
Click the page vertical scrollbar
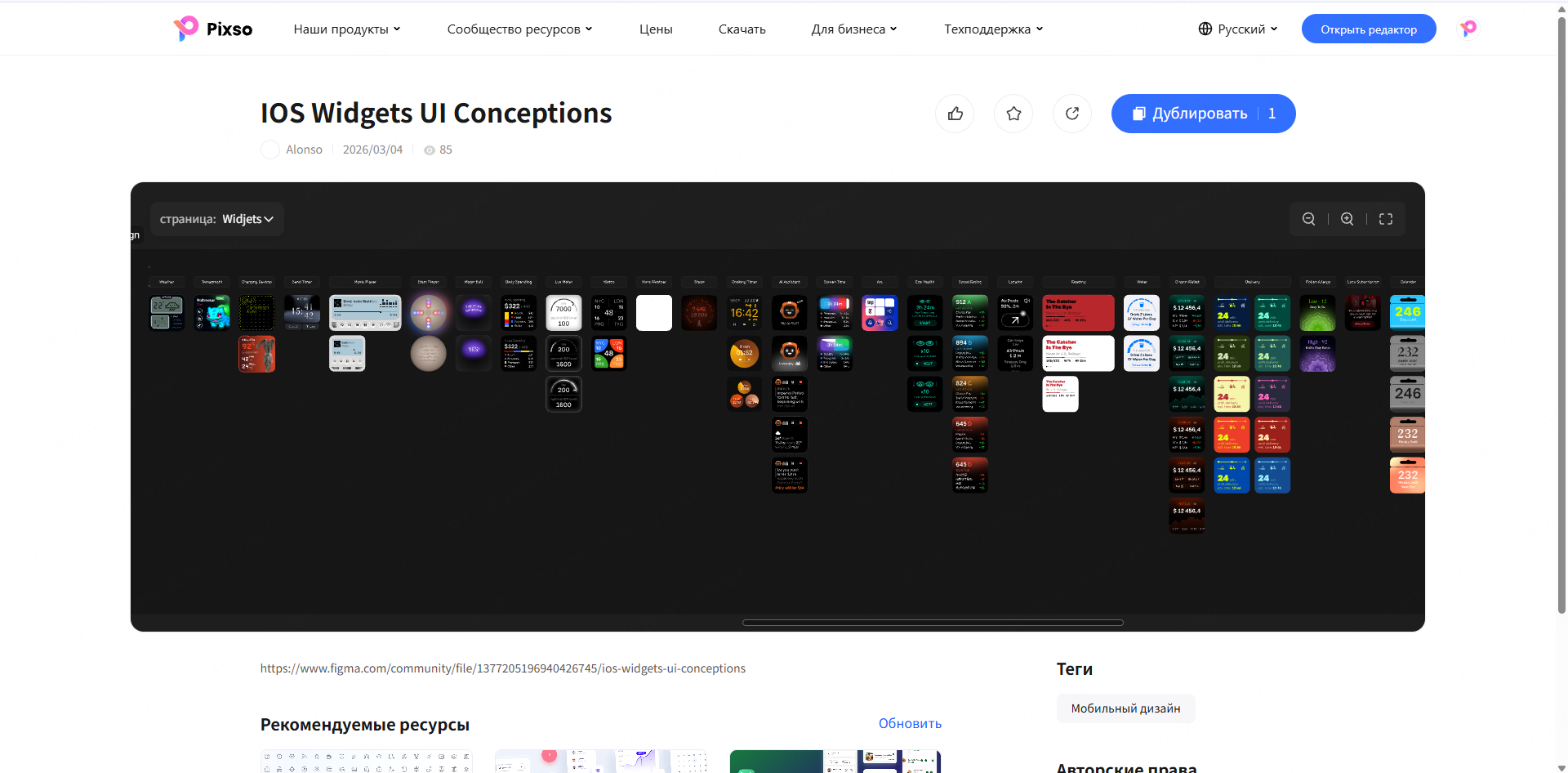click(1561, 315)
